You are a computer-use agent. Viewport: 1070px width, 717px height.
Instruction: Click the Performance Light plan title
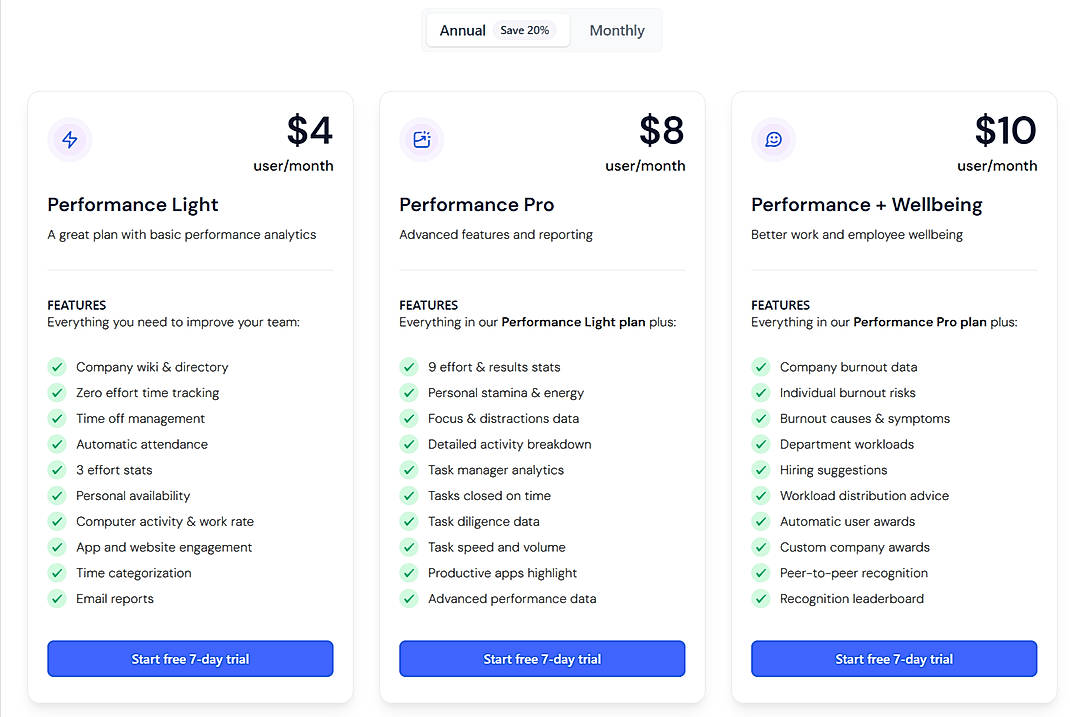click(132, 204)
